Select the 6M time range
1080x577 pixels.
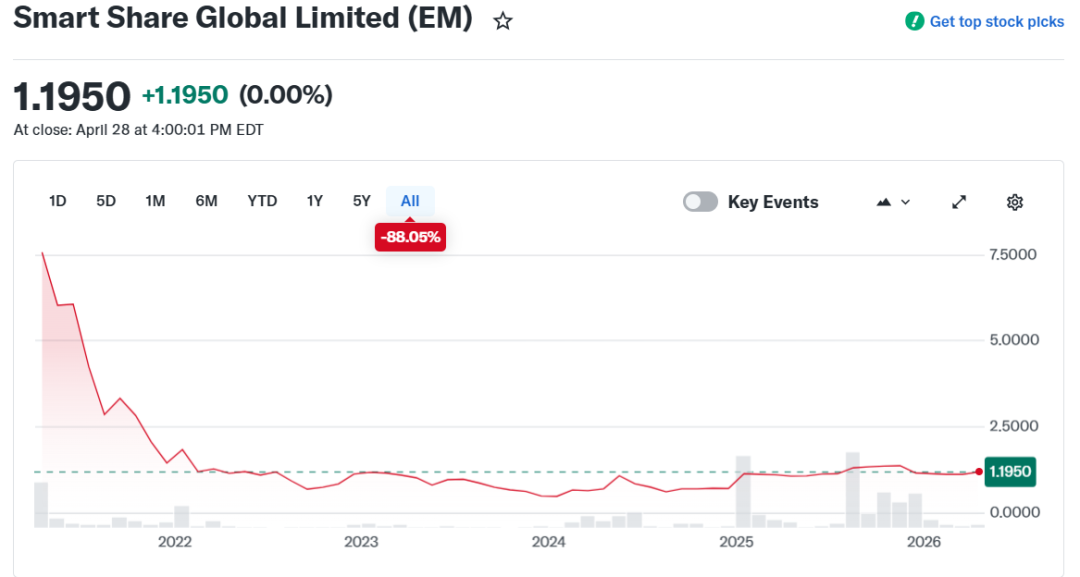pos(207,201)
